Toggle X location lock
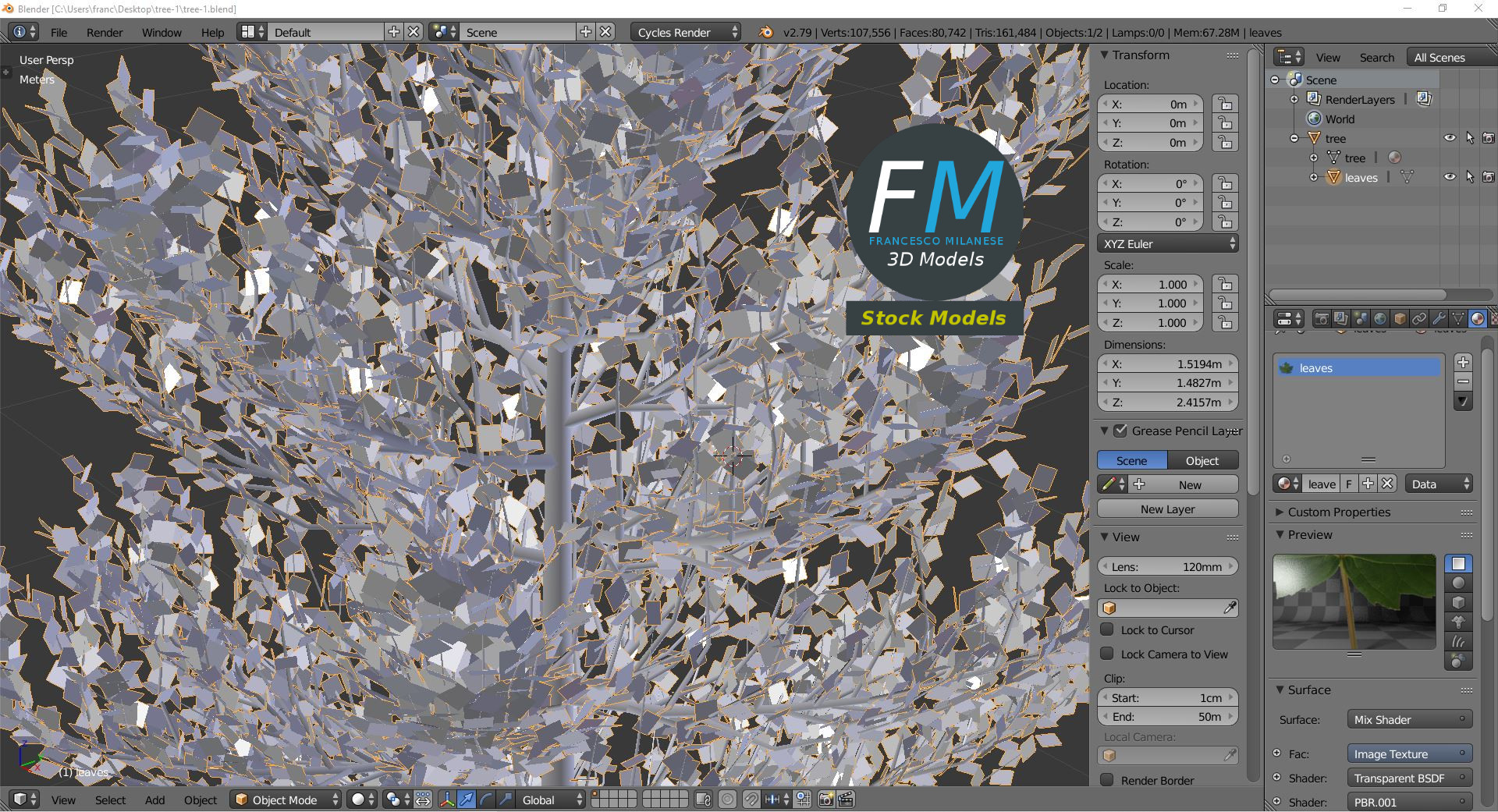Image resolution: width=1498 pixels, height=812 pixels. [1226, 104]
